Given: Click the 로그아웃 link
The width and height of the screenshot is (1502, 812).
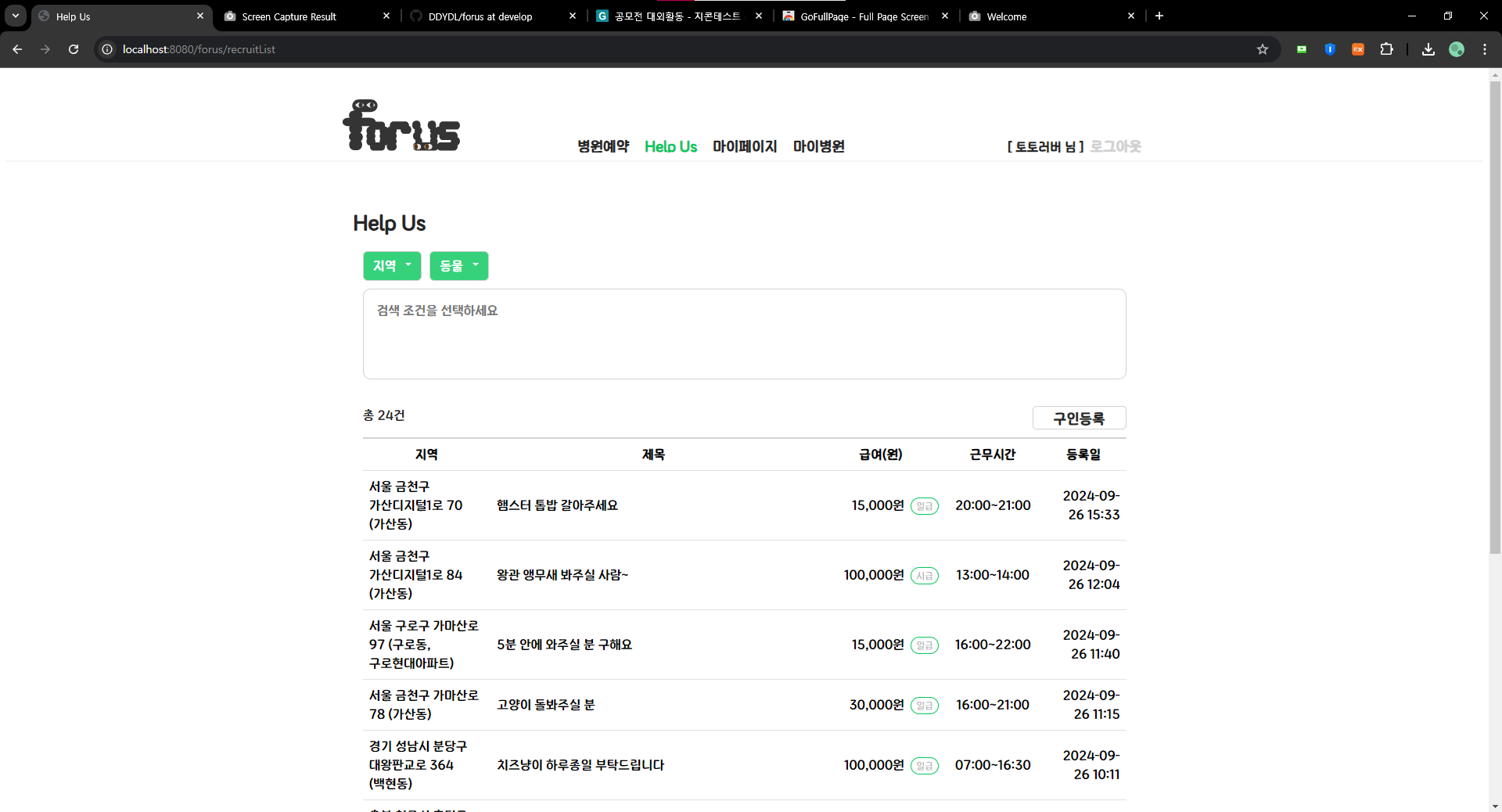Looking at the screenshot, I should tap(1116, 146).
